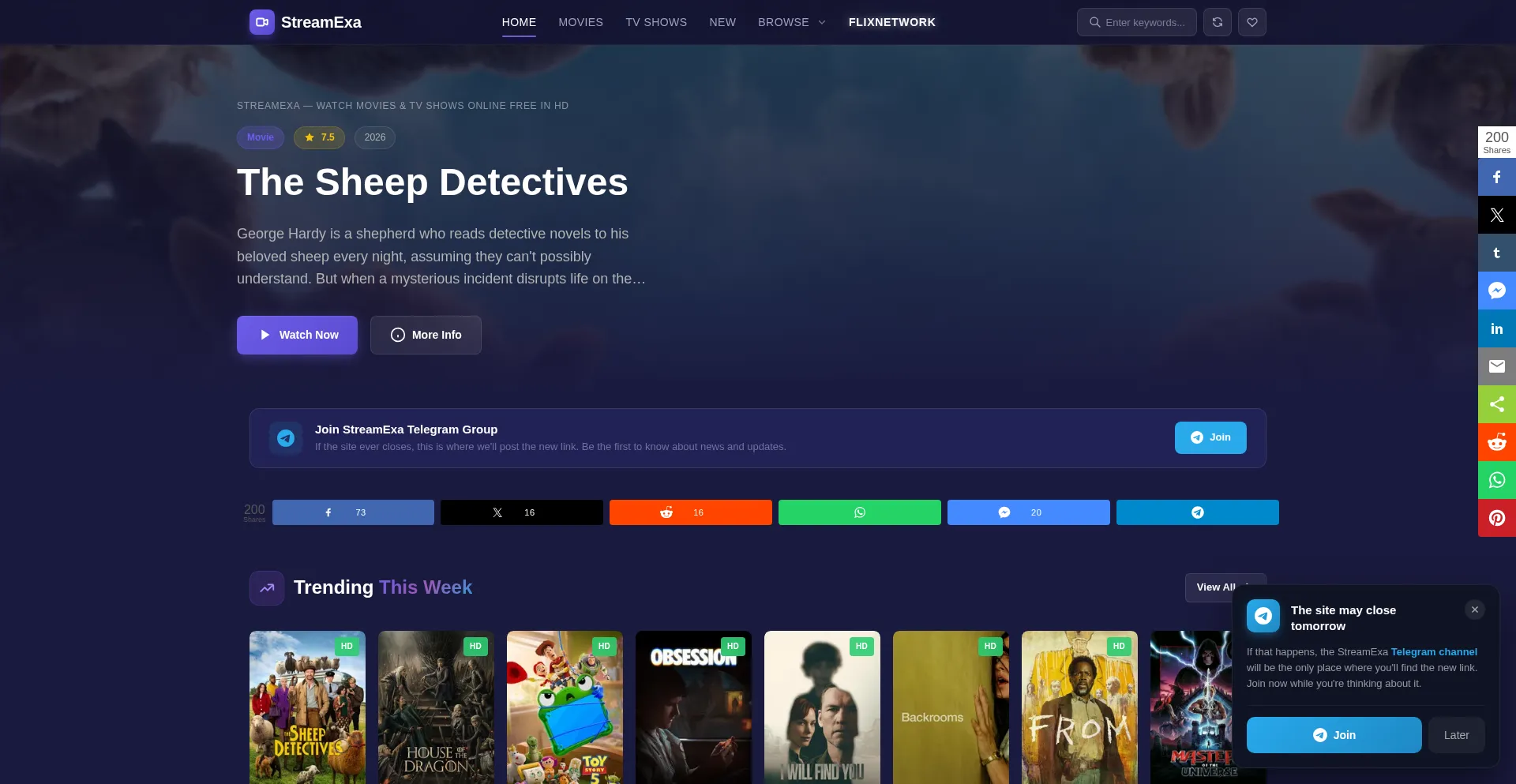Open the StreamExa home text link

pyautogui.click(x=321, y=22)
